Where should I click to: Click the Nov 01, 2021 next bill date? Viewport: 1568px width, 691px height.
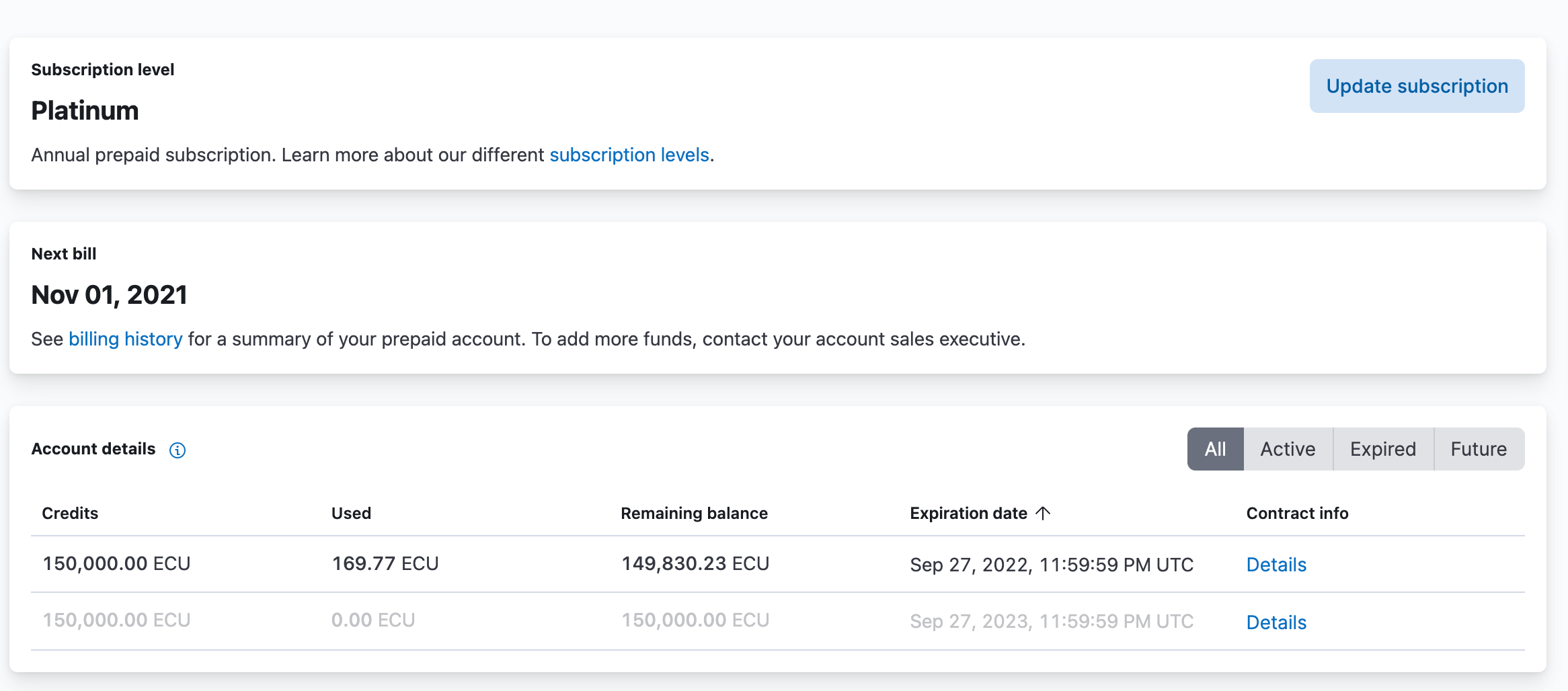pyautogui.click(x=109, y=295)
